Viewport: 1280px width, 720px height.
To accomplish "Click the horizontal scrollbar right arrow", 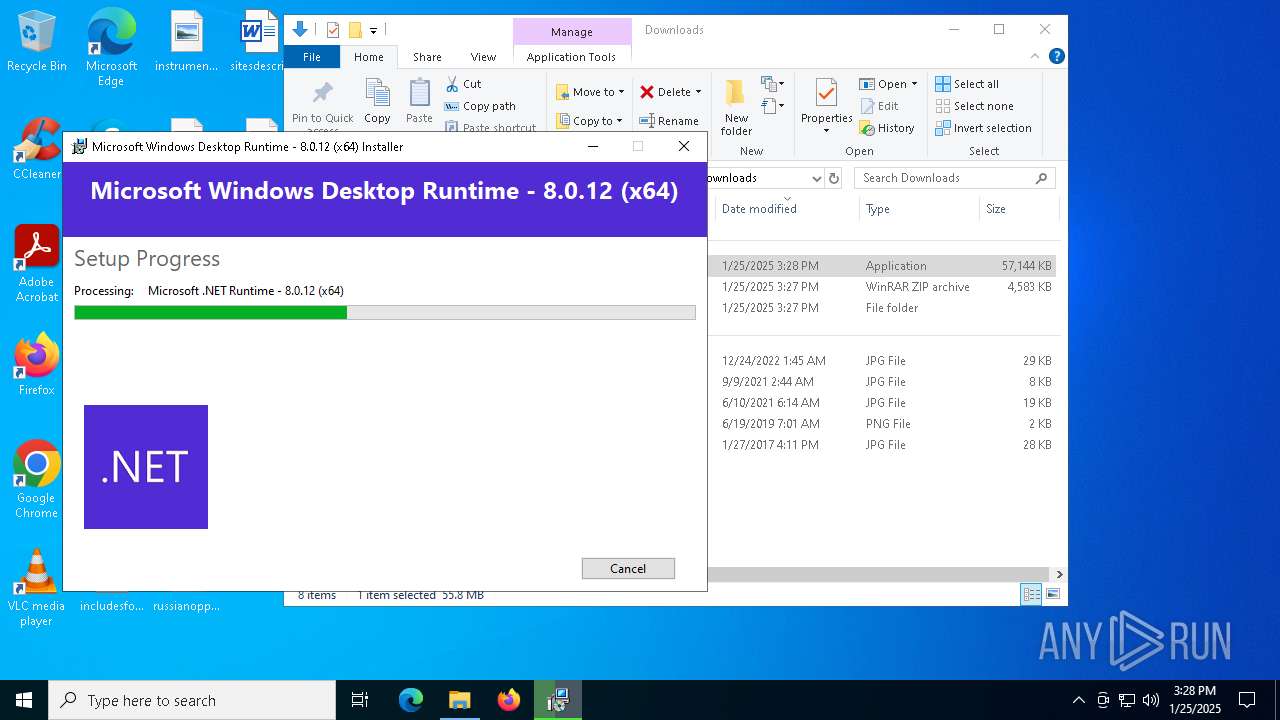I will coord(1059,574).
